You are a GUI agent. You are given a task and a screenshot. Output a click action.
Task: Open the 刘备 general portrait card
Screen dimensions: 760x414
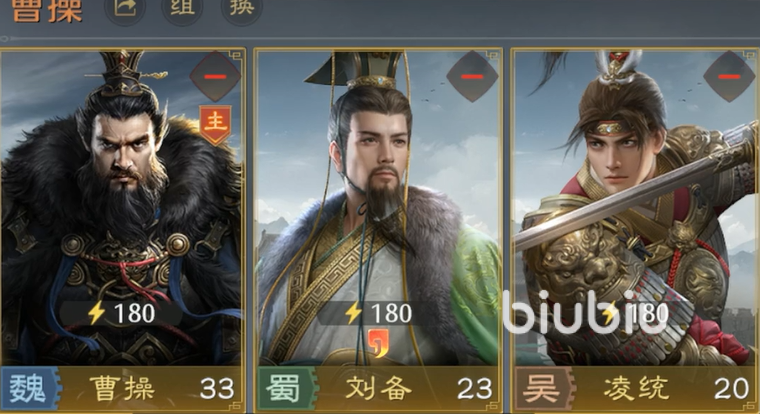click(379, 207)
